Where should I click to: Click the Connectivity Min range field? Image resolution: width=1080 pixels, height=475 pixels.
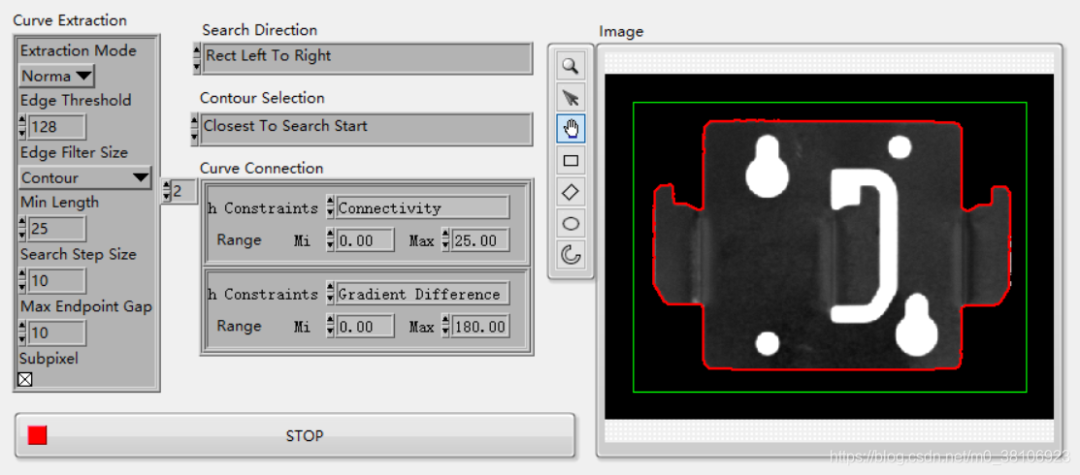coord(364,240)
